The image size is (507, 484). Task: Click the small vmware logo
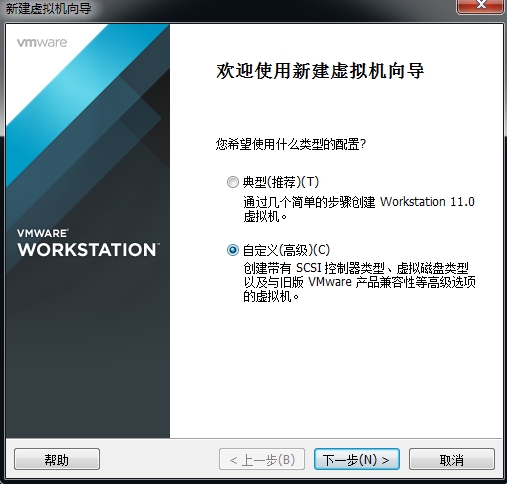point(42,43)
